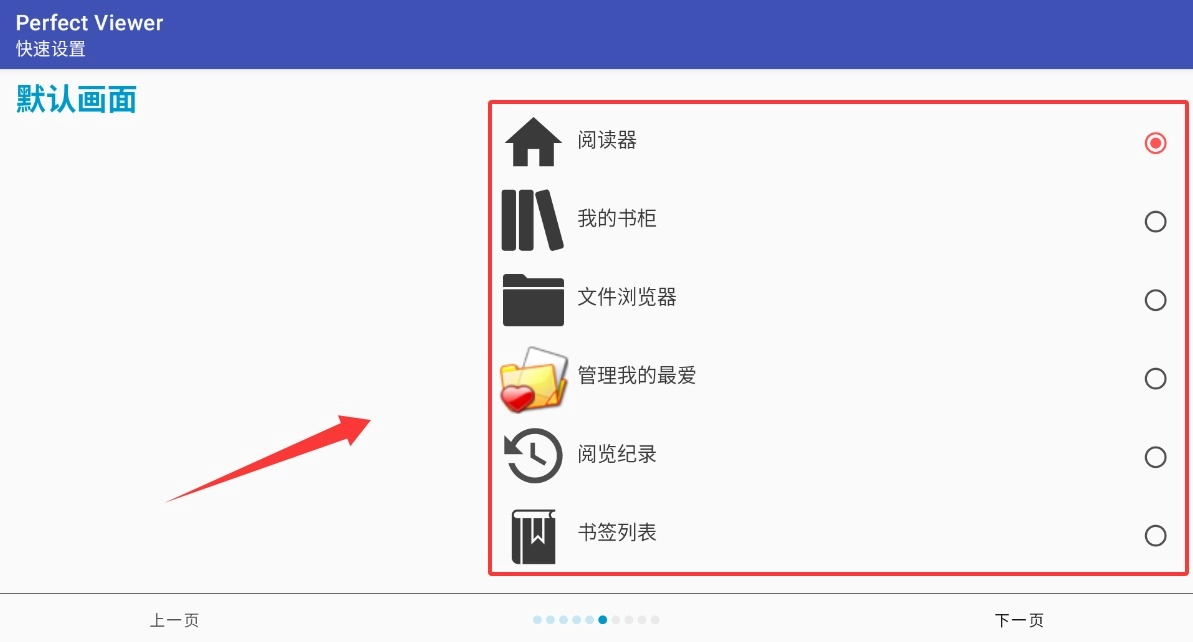This screenshot has width=1193, height=642.
Task: Click the folder icon for 文件浏览器
Action: 533,300
